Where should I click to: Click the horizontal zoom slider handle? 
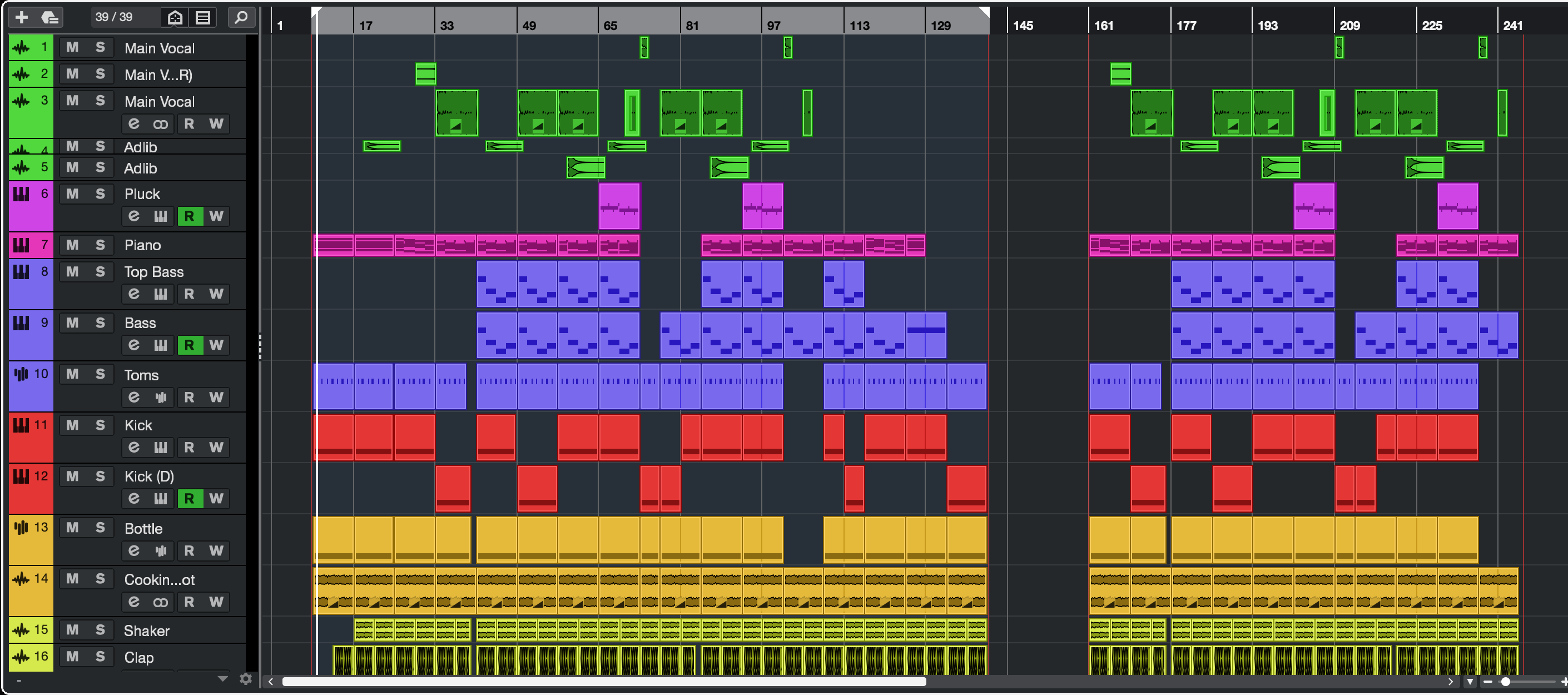point(1505,682)
